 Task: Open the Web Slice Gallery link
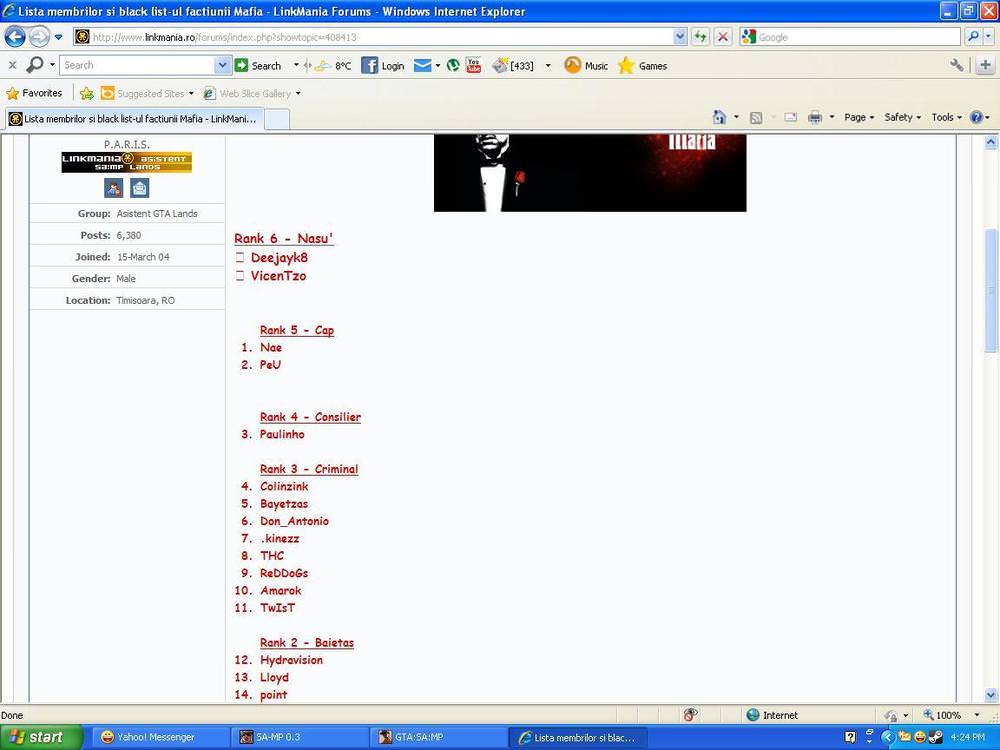pyautogui.click(x=254, y=94)
